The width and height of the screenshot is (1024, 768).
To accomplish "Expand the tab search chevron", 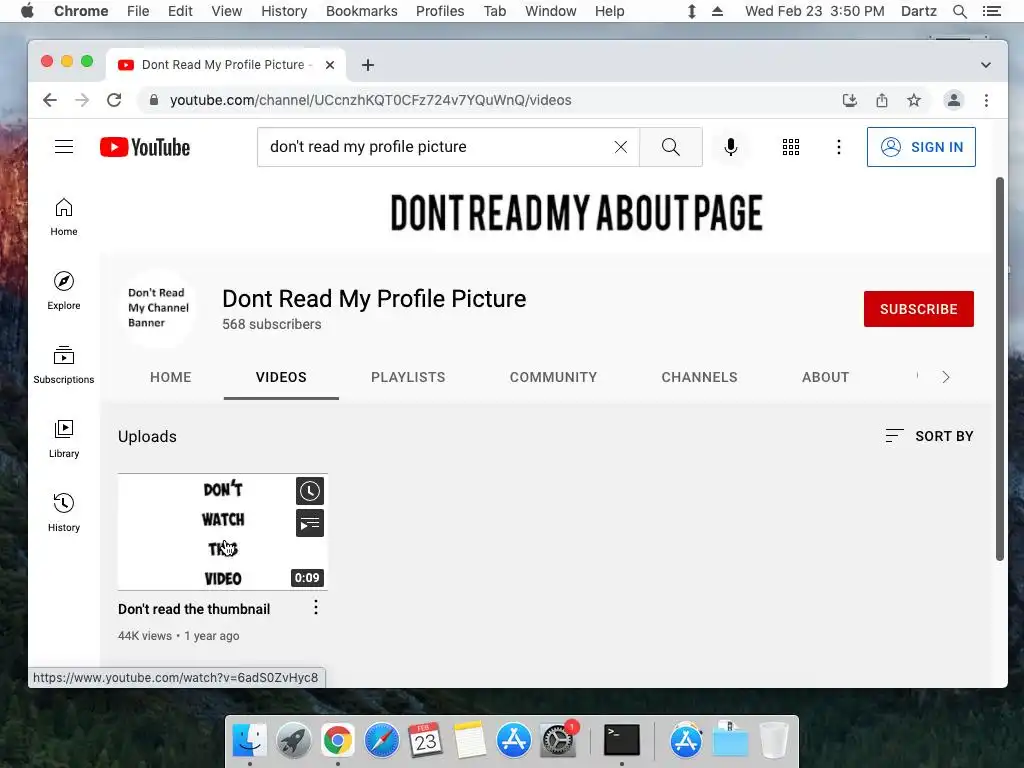I will click(x=985, y=65).
